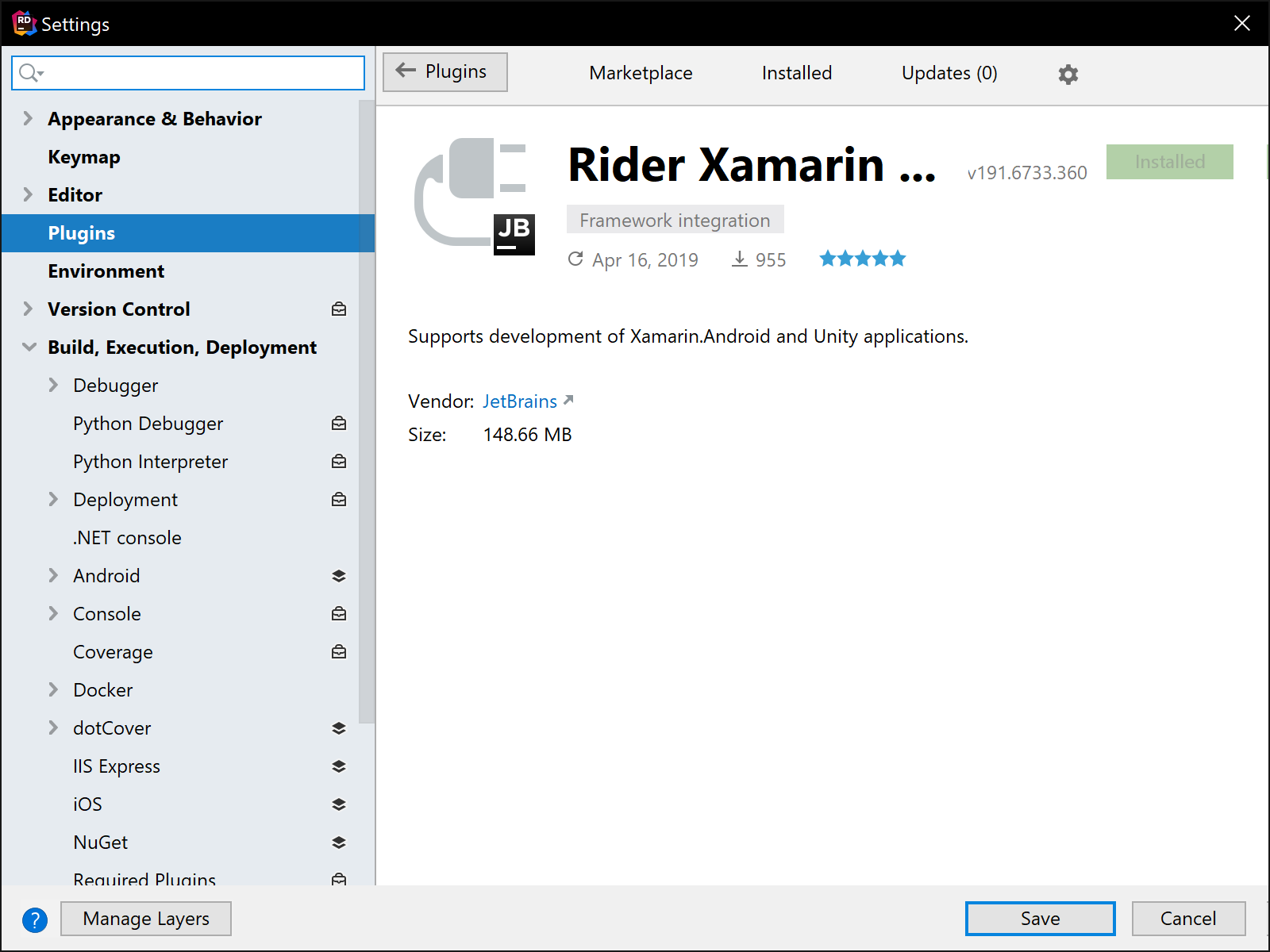Click the search magnifier icon
The width and height of the screenshot is (1270, 952).
pyautogui.click(x=30, y=73)
